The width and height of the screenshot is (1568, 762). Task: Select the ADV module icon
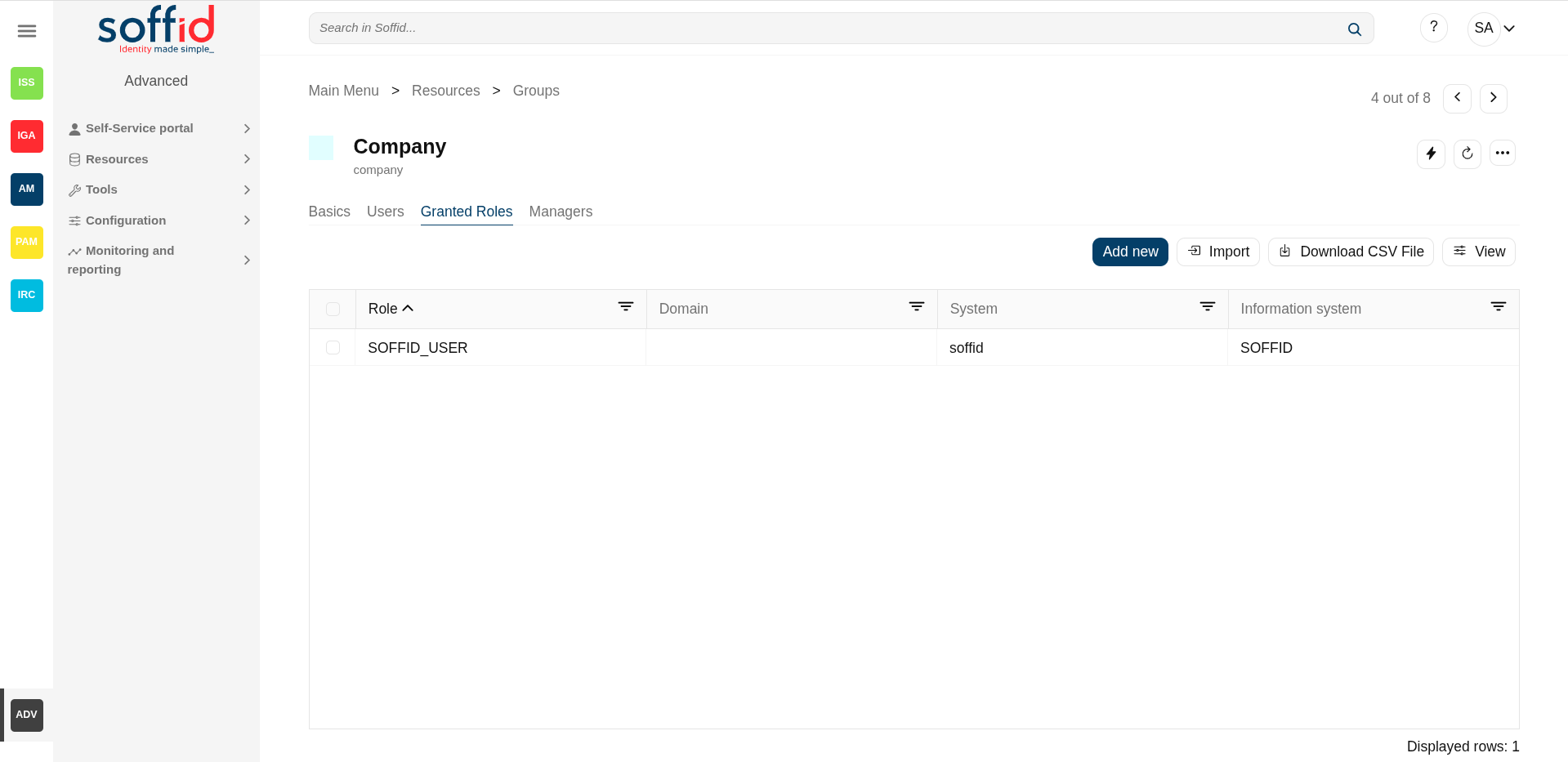pyautogui.click(x=27, y=715)
